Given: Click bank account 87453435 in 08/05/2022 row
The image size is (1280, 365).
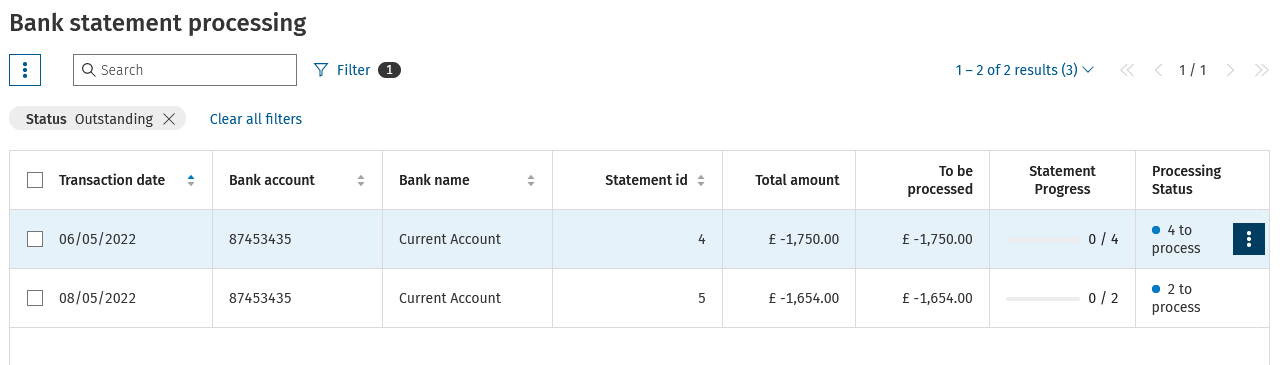Looking at the screenshot, I should click(260, 298).
